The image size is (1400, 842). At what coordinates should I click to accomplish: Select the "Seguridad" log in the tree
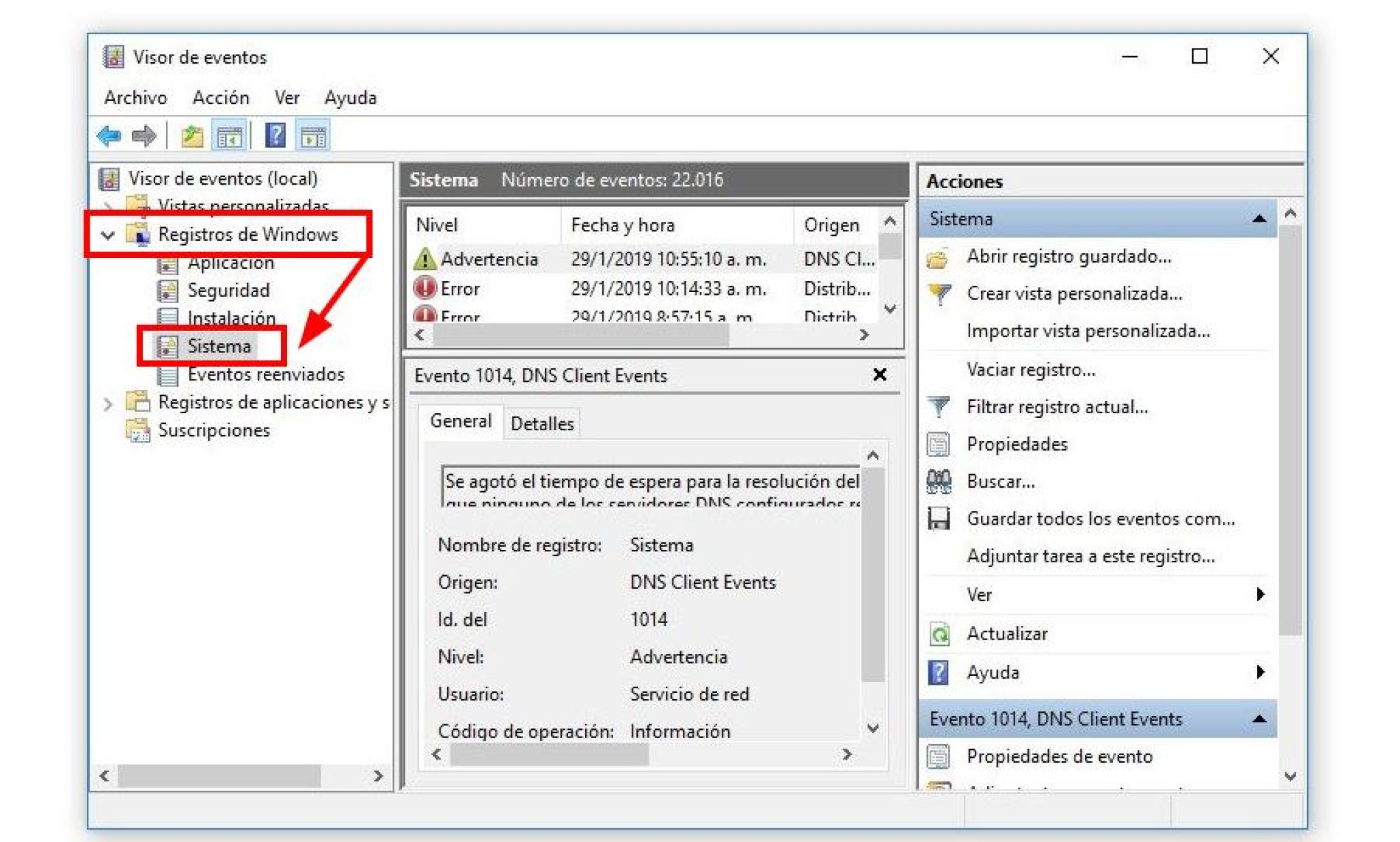click(x=228, y=290)
